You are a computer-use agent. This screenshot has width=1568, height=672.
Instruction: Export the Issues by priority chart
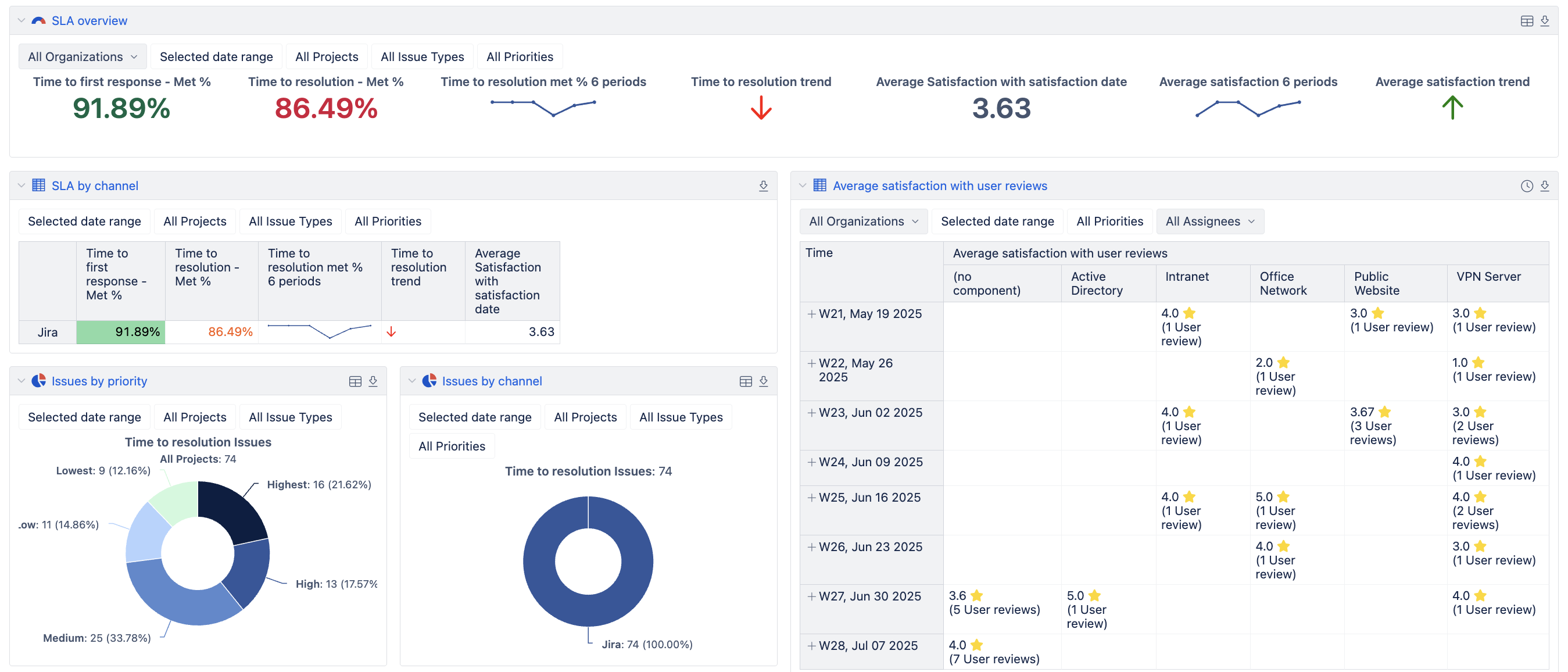373,381
